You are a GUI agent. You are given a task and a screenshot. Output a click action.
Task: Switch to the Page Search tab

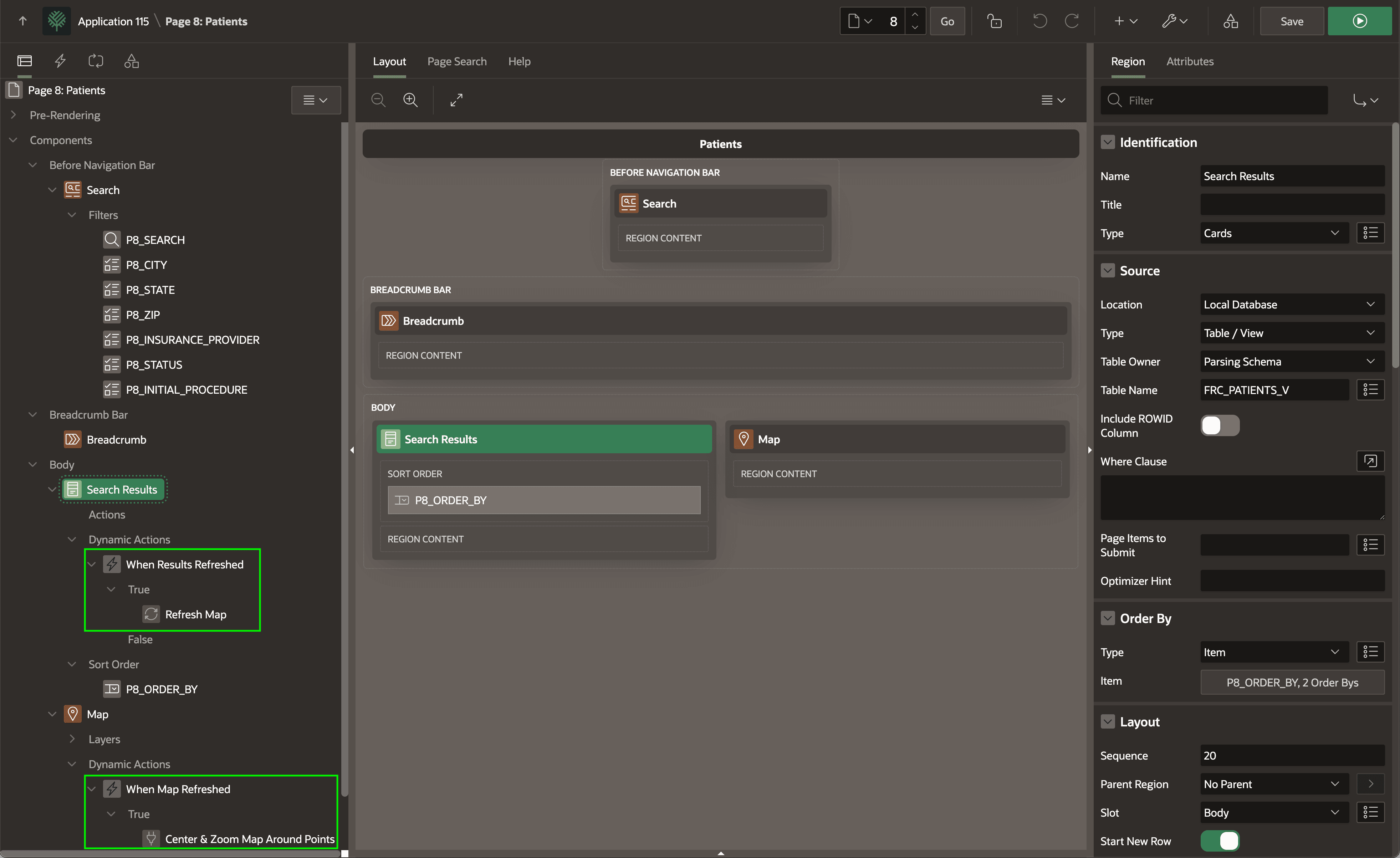click(x=457, y=61)
